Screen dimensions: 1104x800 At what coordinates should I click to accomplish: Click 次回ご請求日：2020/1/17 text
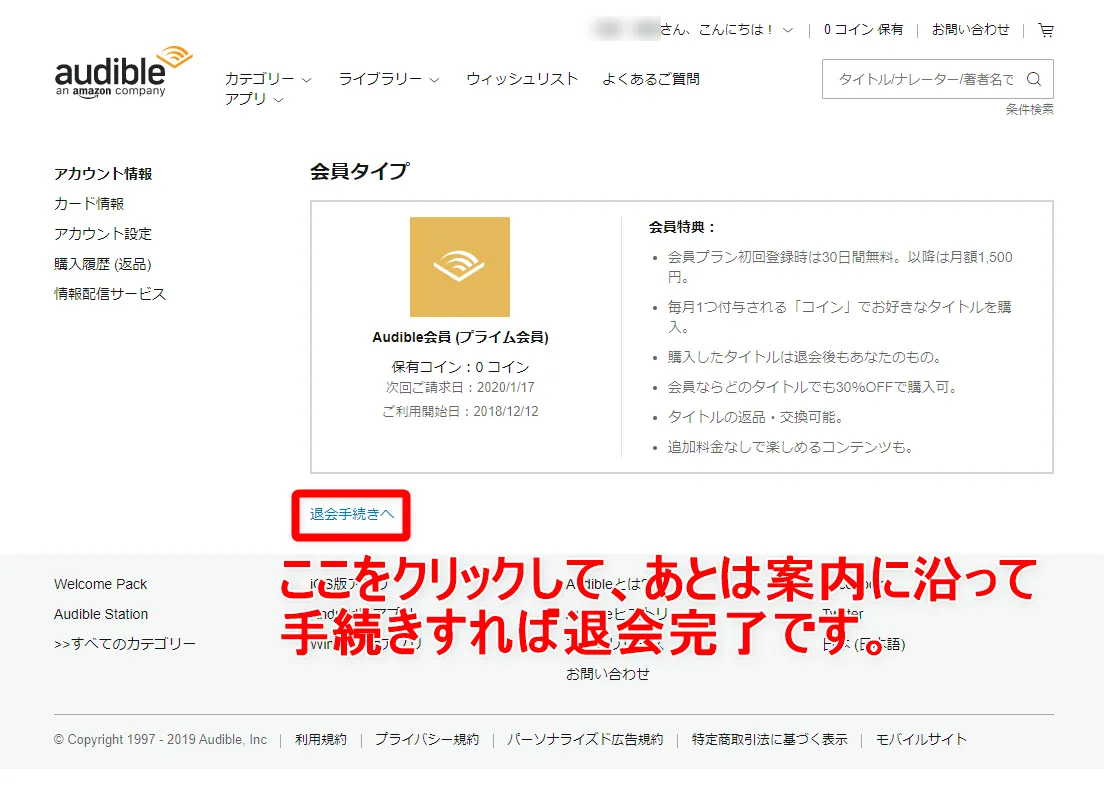click(x=460, y=387)
